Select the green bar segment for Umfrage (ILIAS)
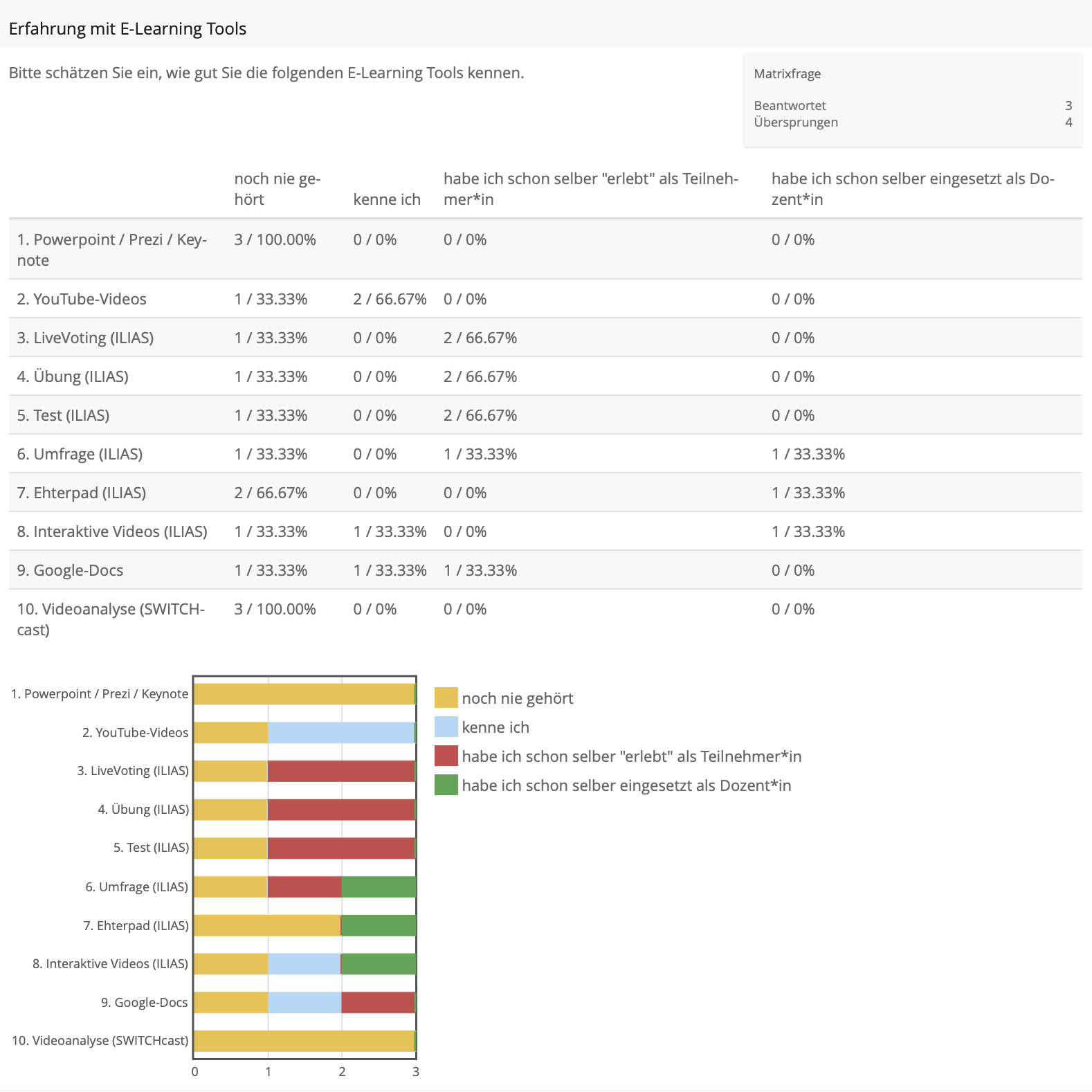Screen dimensions: 1092x1092 379,887
